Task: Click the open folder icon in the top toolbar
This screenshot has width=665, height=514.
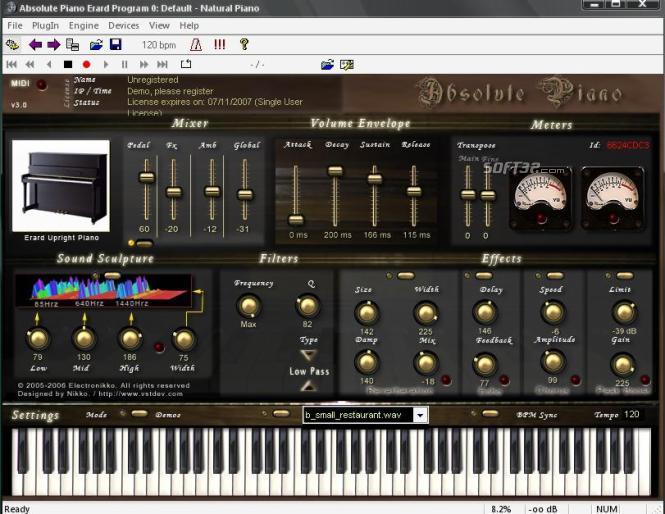Action: [x=96, y=44]
